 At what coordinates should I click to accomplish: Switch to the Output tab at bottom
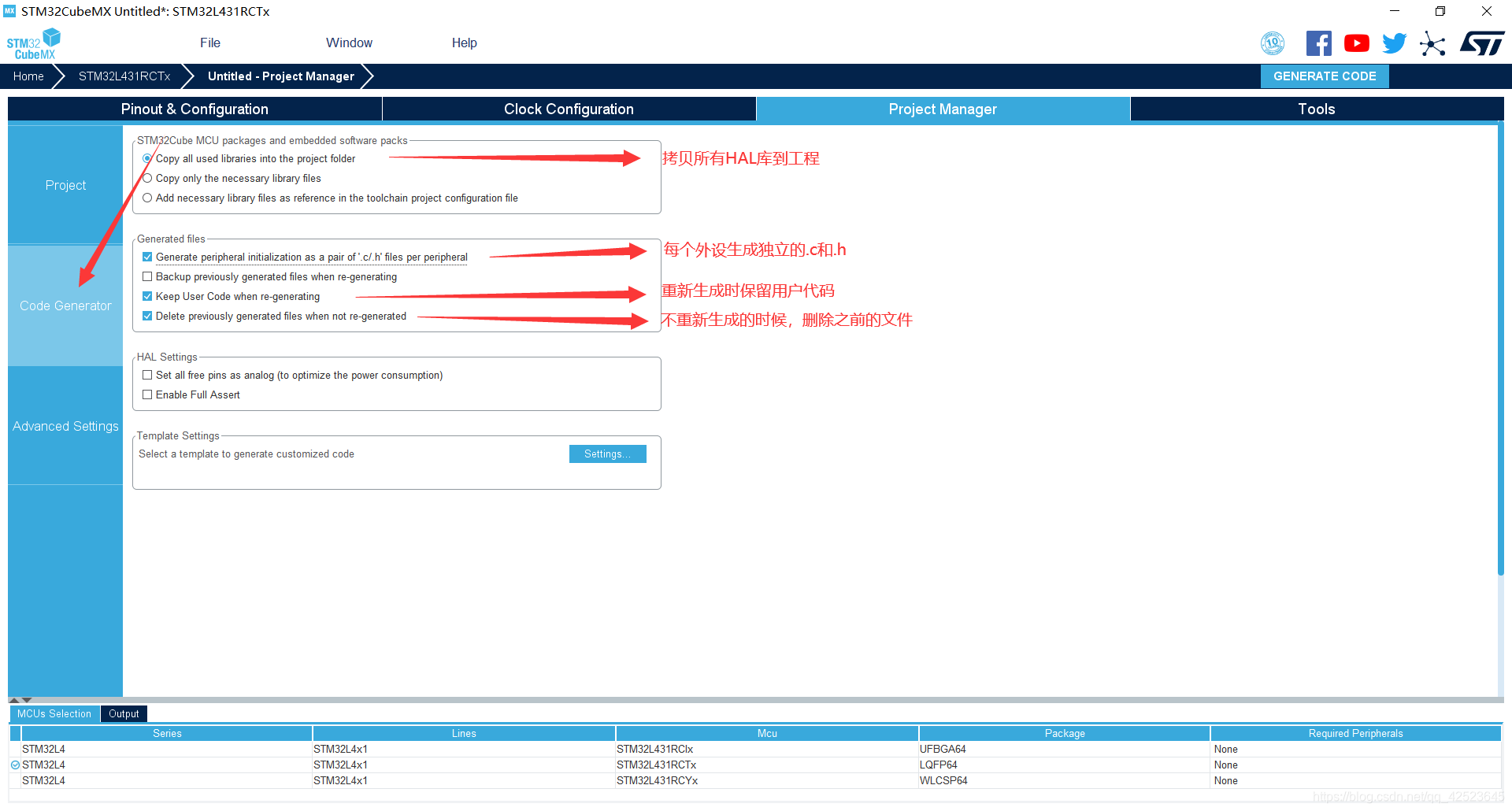click(x=124, y=713)
